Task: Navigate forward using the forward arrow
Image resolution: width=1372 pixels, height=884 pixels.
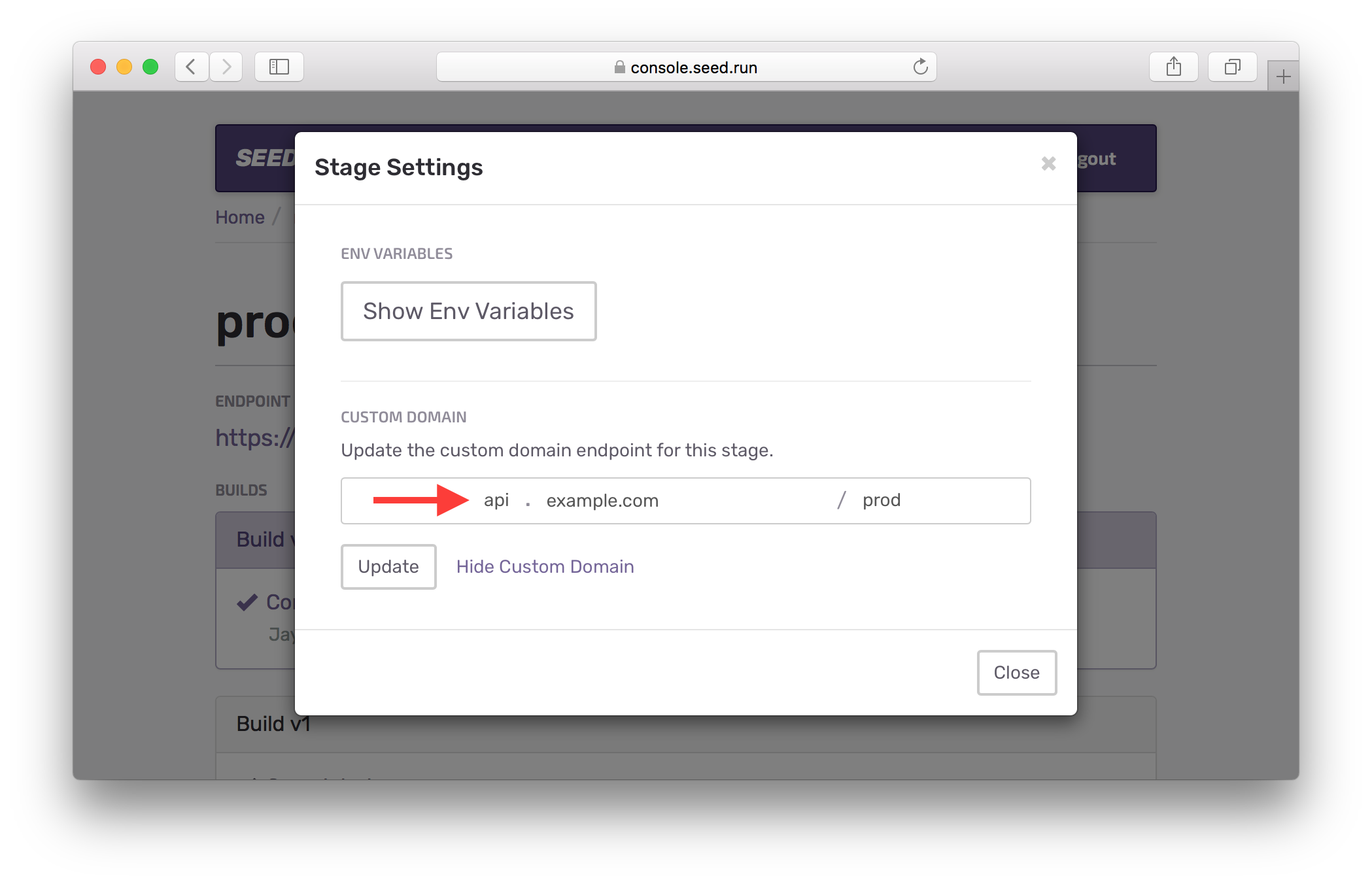Action: click(226, 66)
